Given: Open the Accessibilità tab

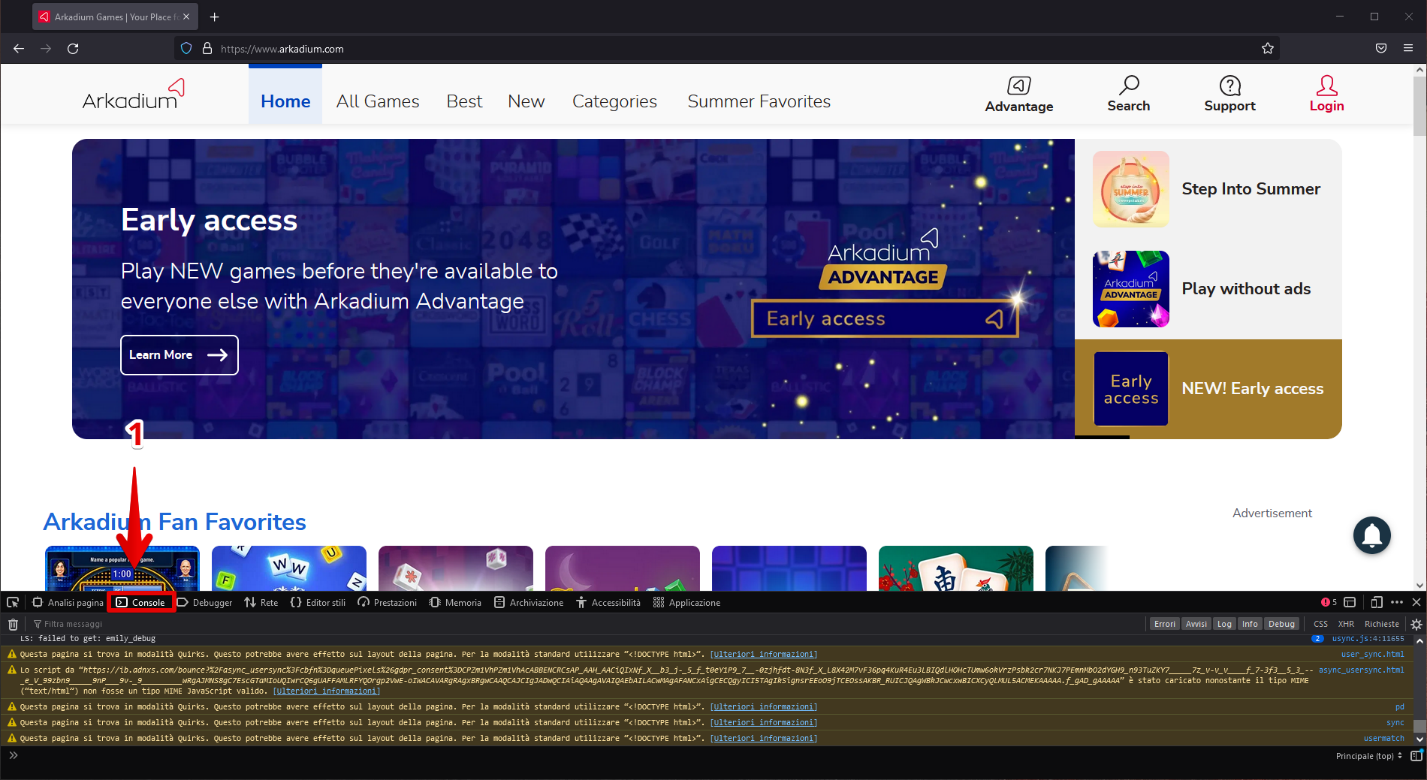Looking at the screenshot, I should tap(608, 603).
